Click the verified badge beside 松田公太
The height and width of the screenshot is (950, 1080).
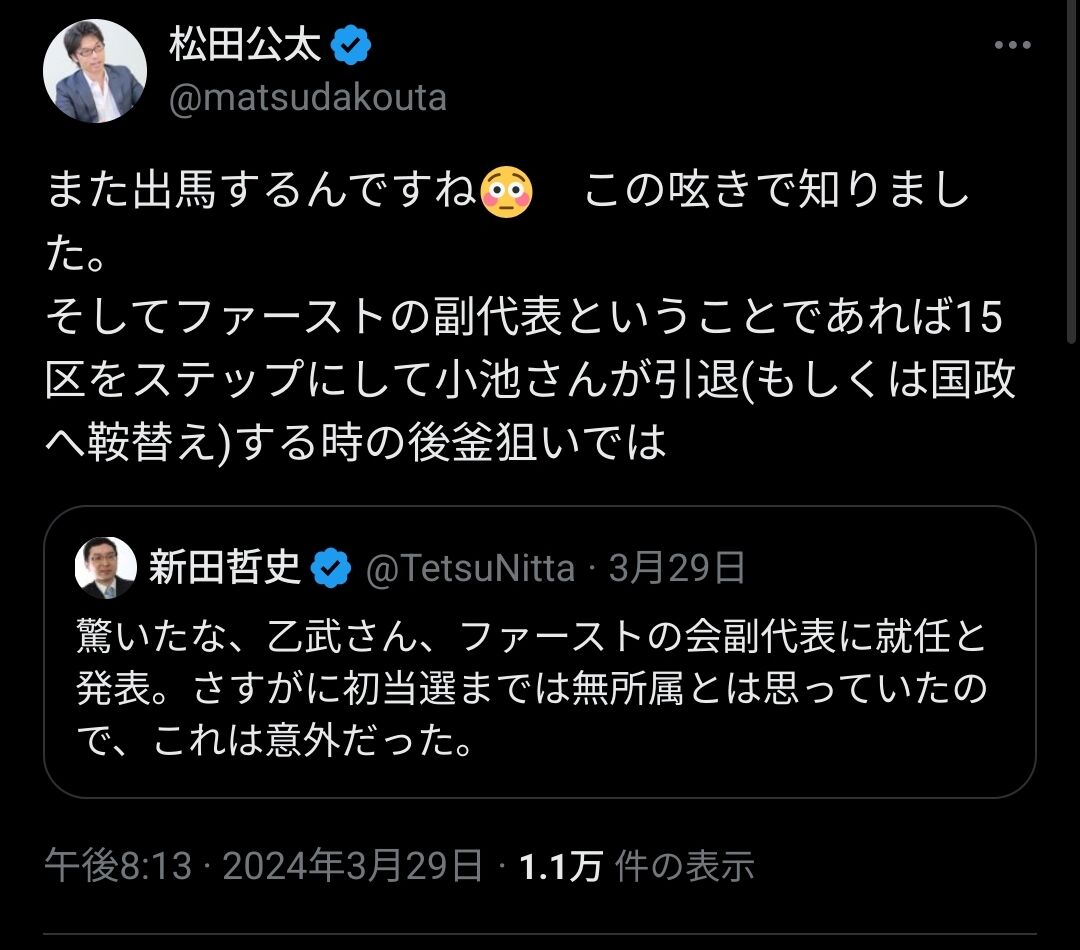[x=352, y=47]
